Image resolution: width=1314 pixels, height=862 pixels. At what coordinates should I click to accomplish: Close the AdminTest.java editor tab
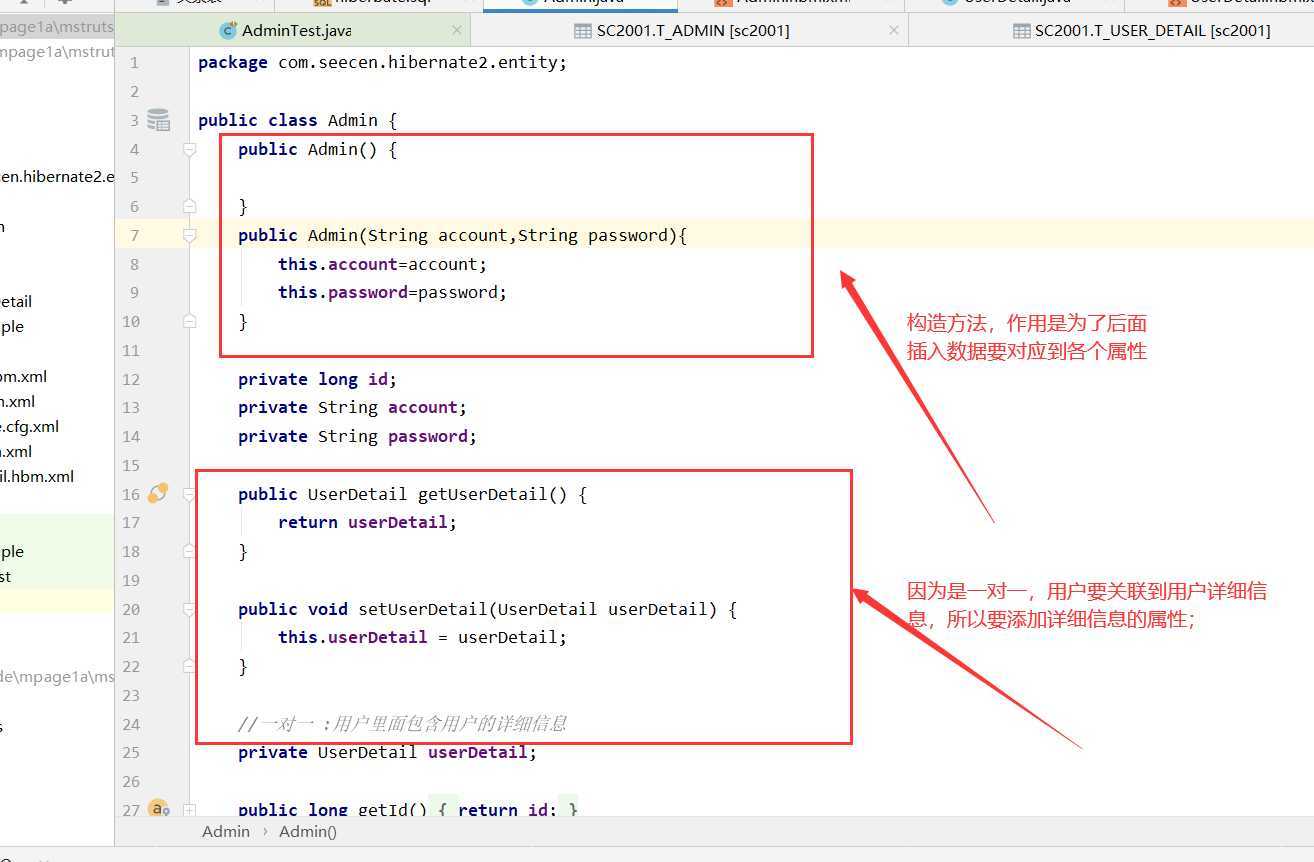(x=457, y=30)
